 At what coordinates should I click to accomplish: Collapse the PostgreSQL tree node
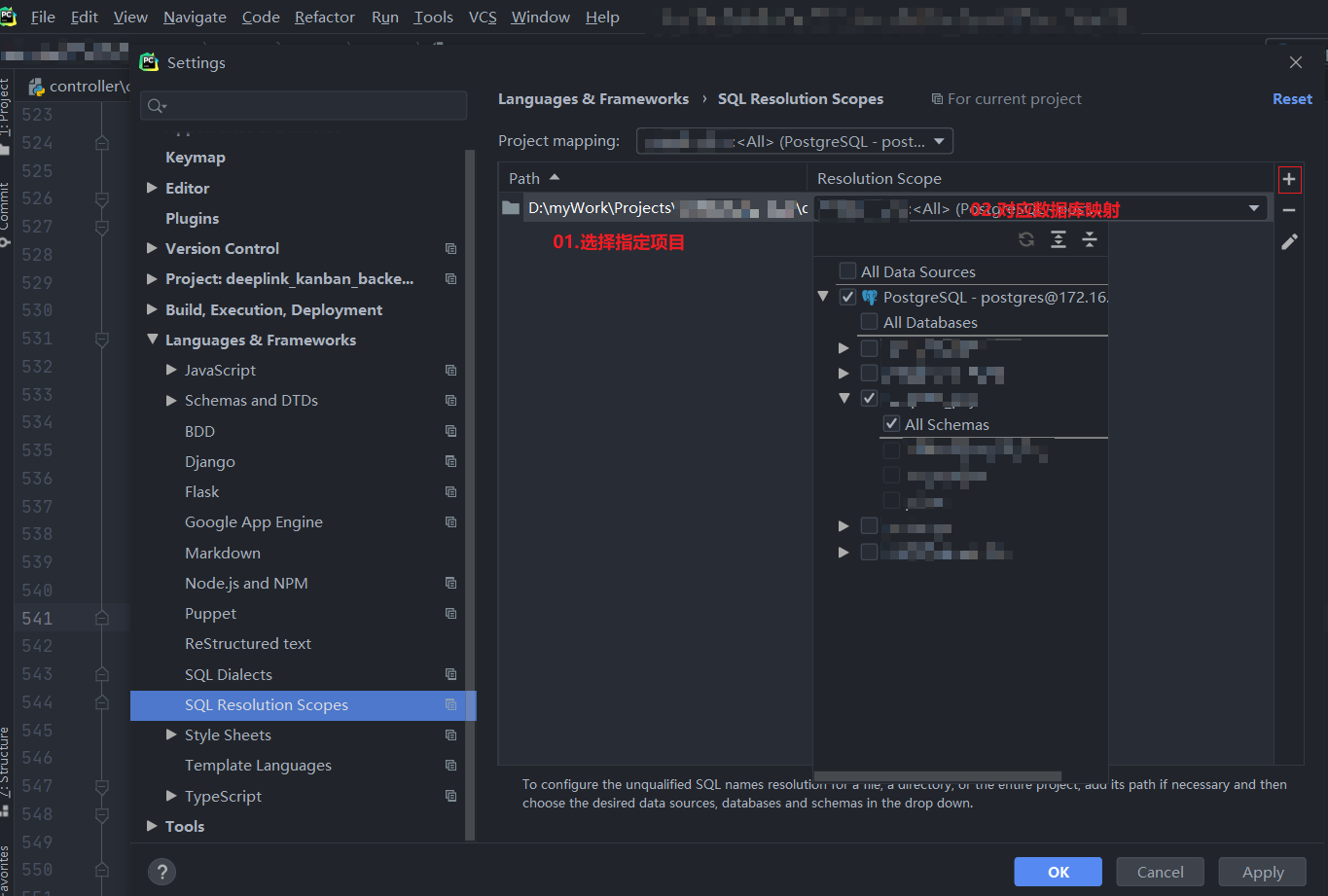pyautogui.click(x=823, y=296)
